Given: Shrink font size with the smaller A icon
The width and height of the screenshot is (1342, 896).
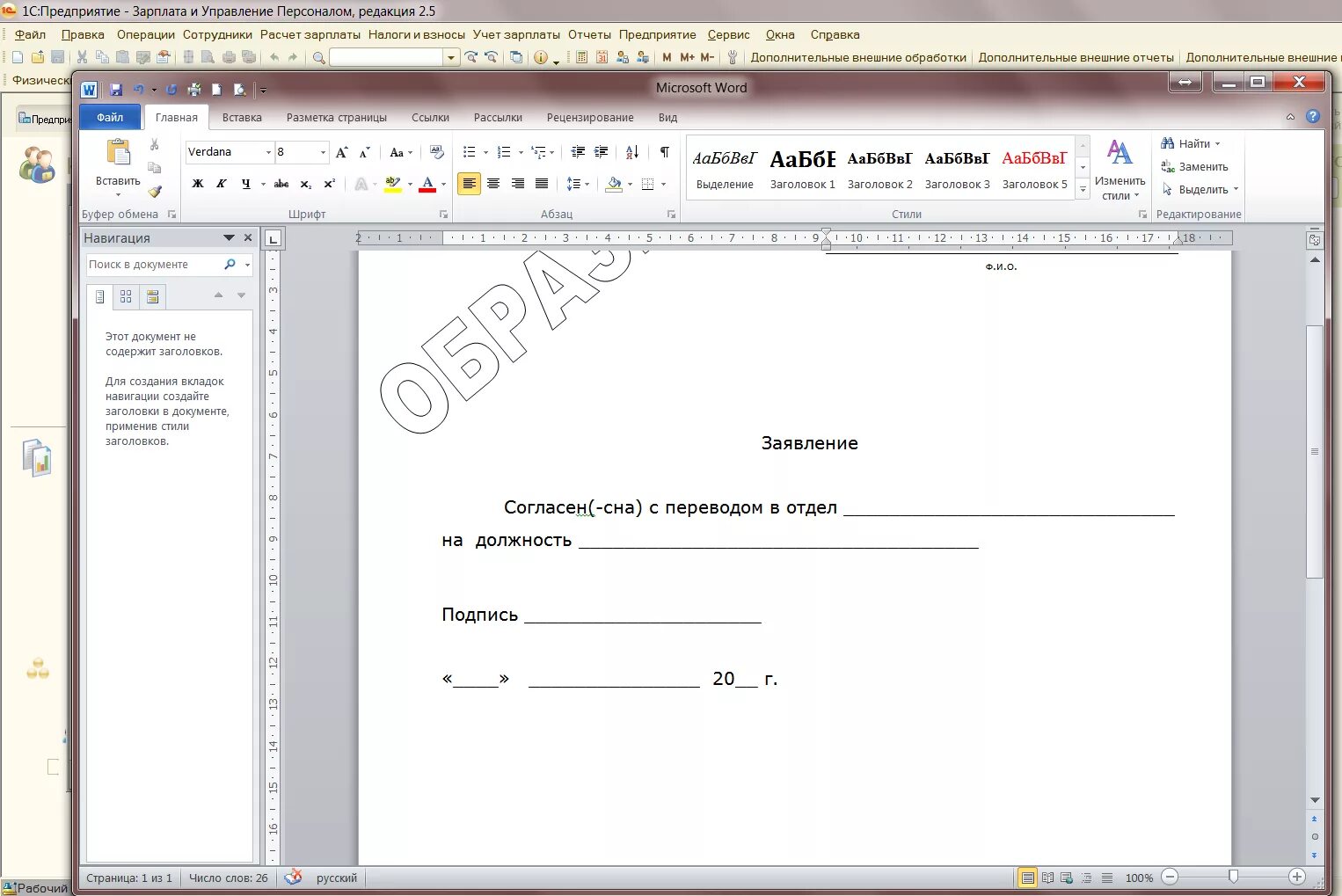Looking at the screenshot, I should point(364,152).
